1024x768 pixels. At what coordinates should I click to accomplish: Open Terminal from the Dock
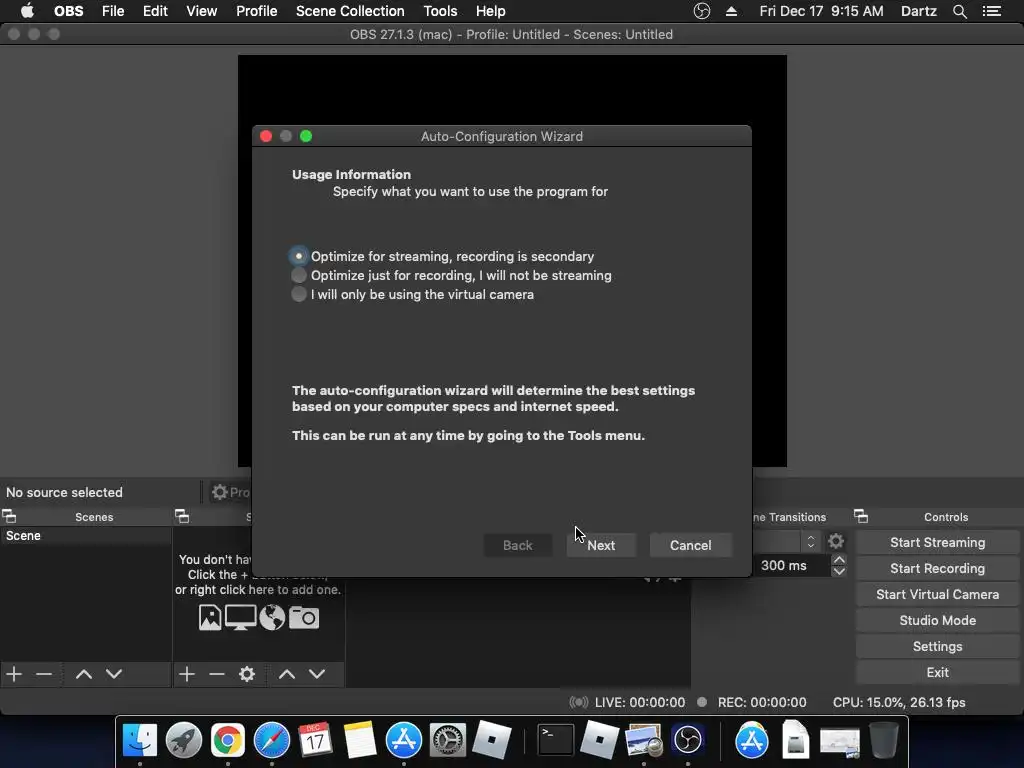click(555, 741)
